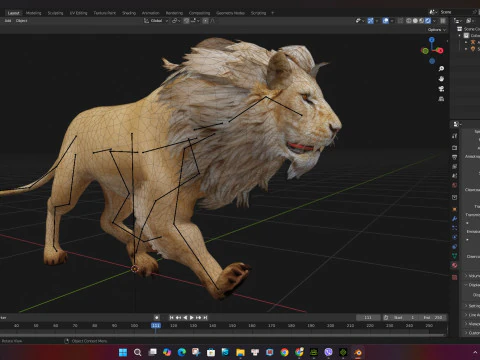The width and height of the screenshot is (480, 360).
Task: Open the Modifiers wrench tab
Action: (x=455, y=219)
